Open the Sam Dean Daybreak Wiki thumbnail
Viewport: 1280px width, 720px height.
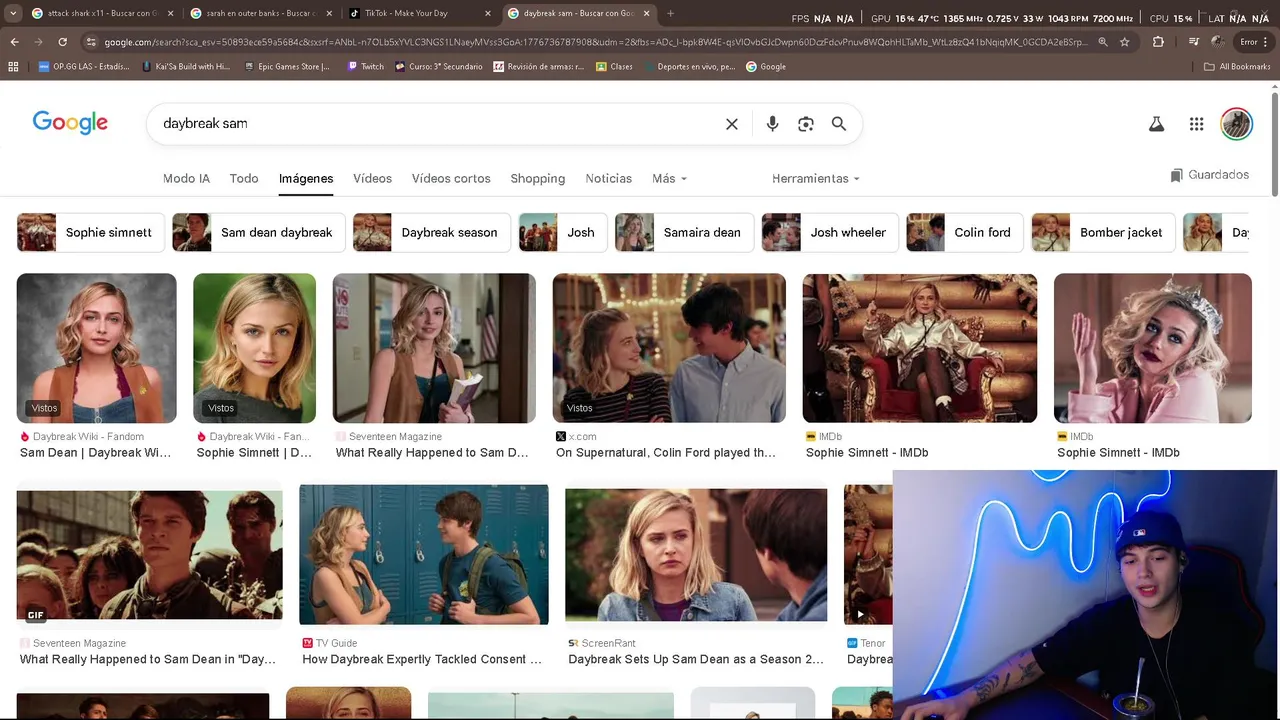[x=96, y=348]
